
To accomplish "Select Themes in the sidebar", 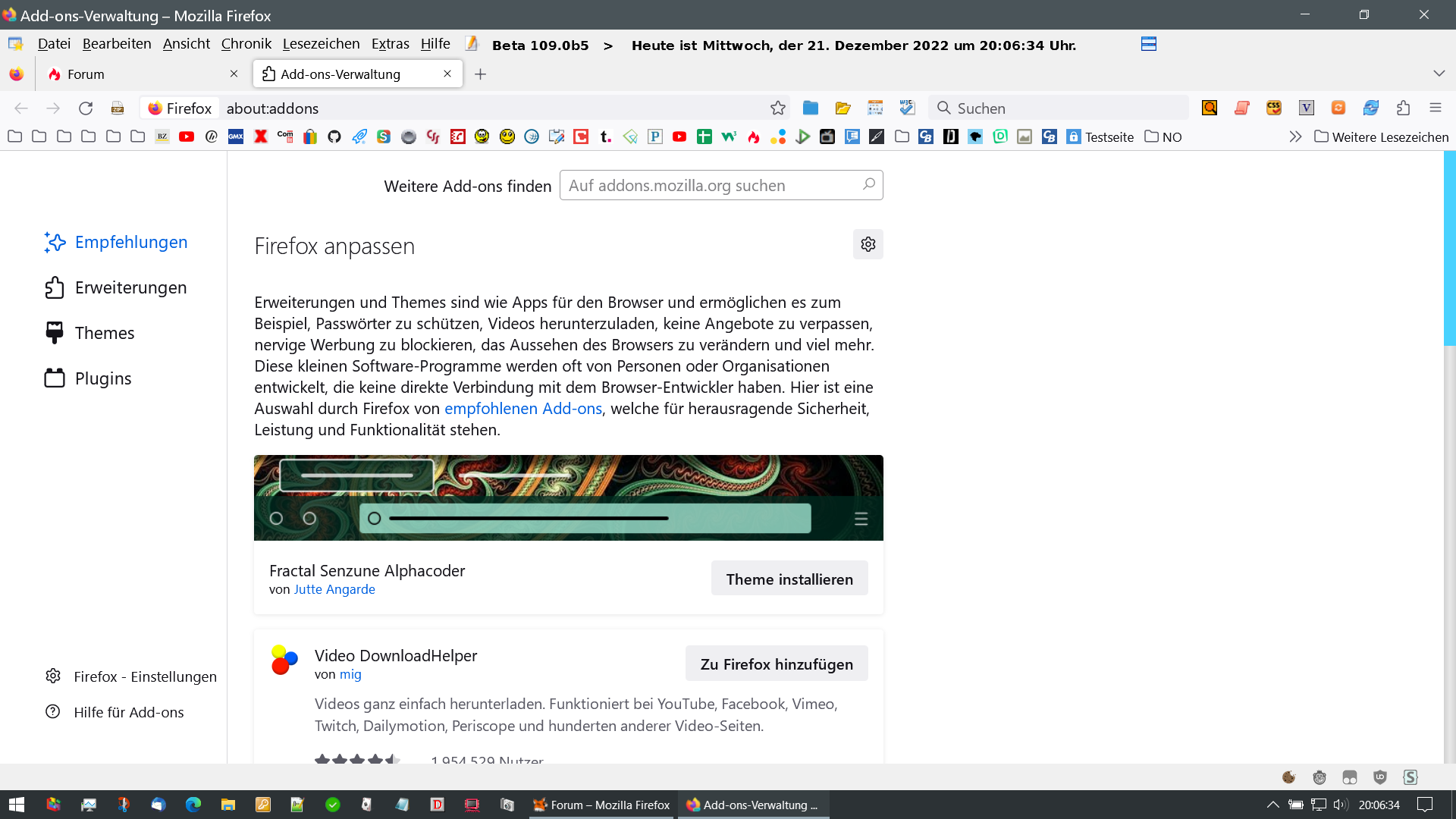I will [x=105, y=333].
